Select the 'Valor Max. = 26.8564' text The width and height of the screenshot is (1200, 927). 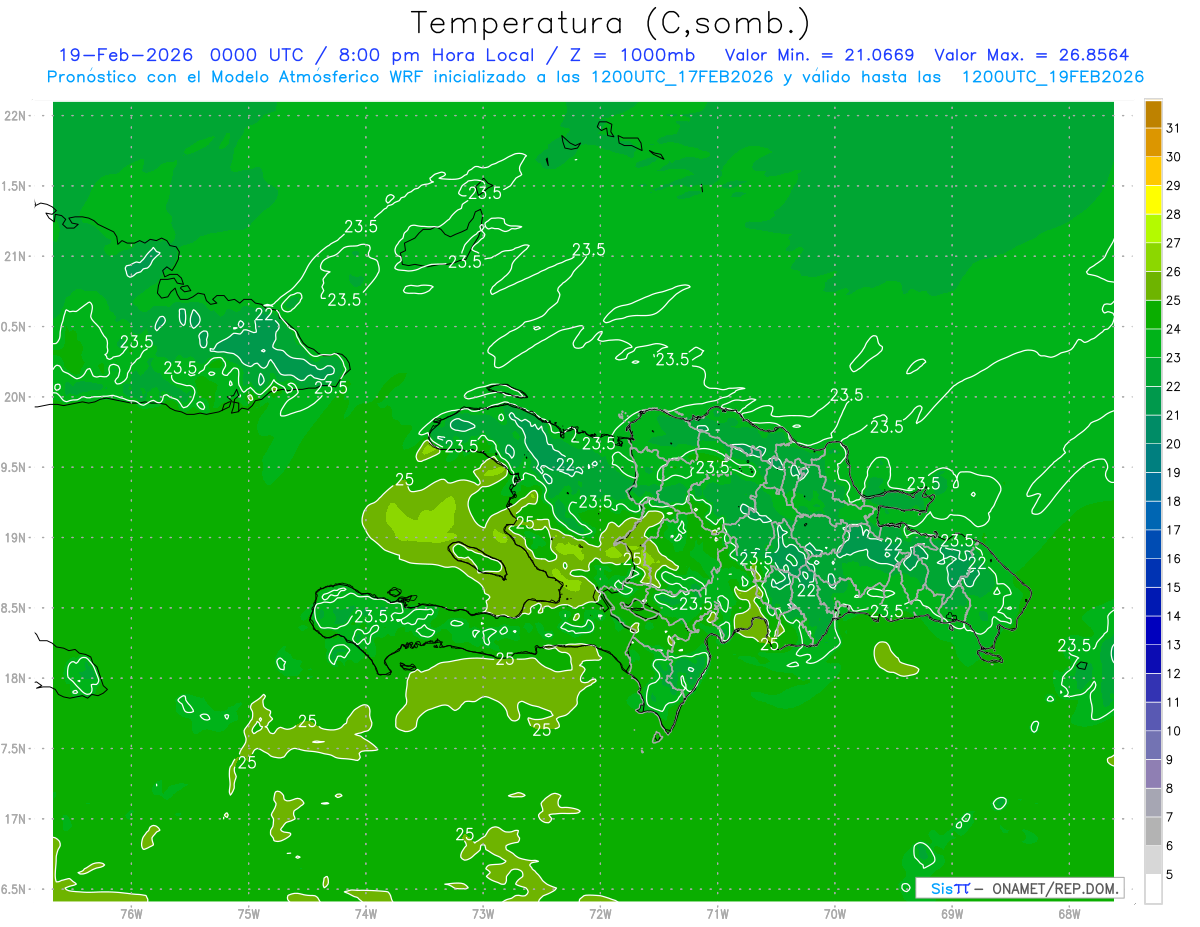click(x=1031, y=55)
